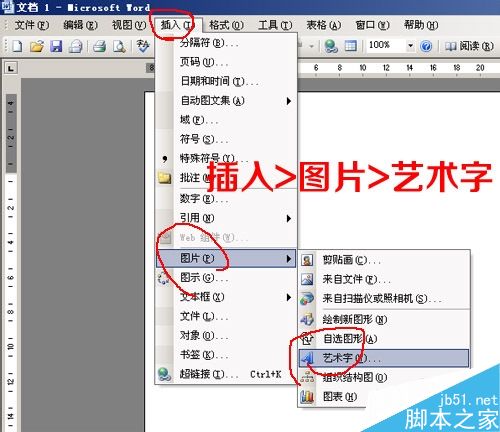Open the File menu
500x432 pixels.
[32, 25]
